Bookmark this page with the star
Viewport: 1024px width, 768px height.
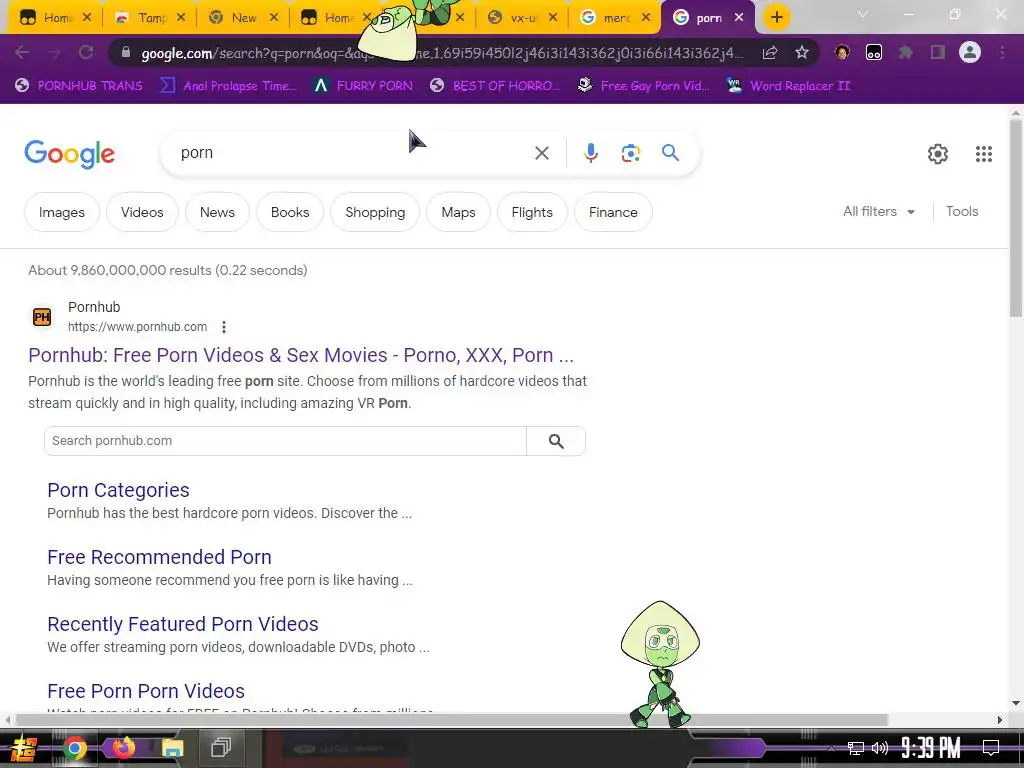point(802,53)
